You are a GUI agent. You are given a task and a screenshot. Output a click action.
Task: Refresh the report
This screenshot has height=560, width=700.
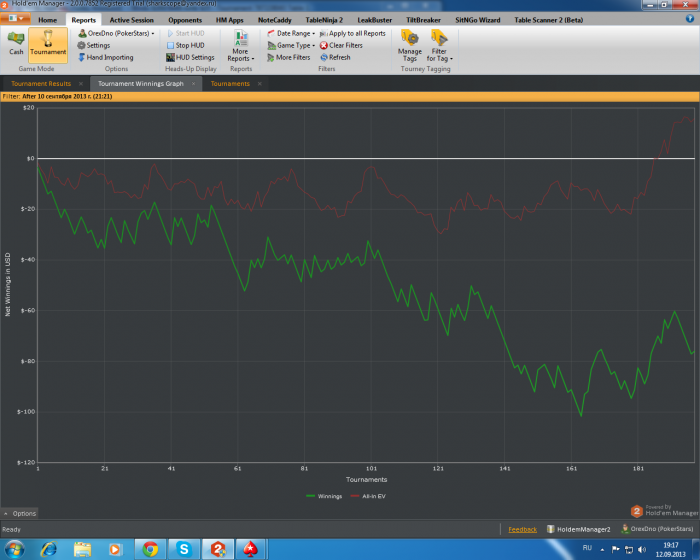335,57
